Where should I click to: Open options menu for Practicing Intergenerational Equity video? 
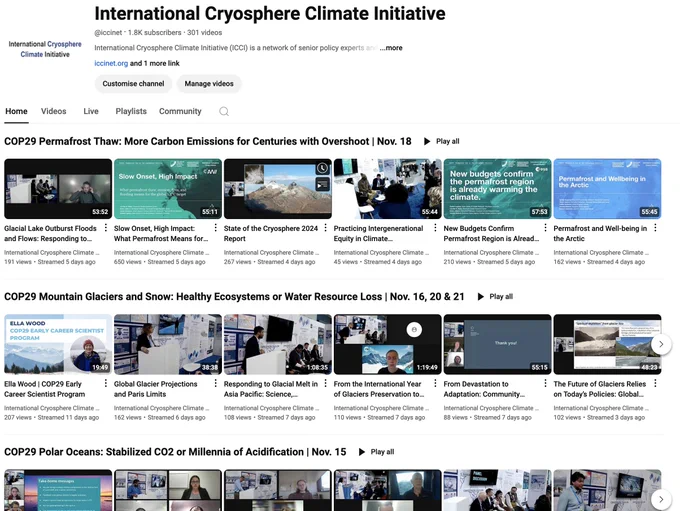435,228
